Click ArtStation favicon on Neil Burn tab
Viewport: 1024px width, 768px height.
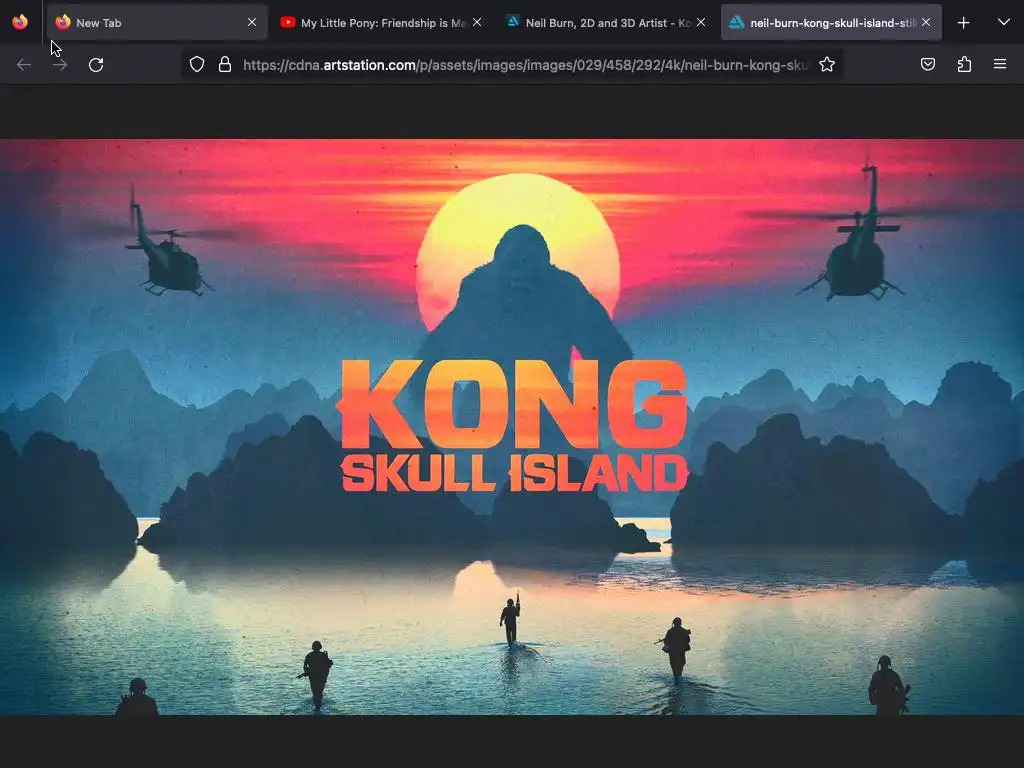click(x=513, y=22)
